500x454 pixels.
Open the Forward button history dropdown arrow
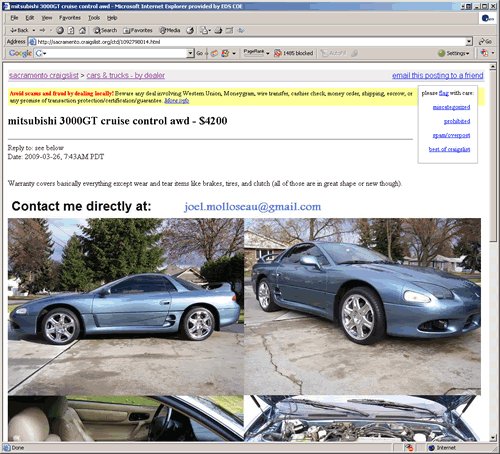pyautogui.click(x=51, y=30)
